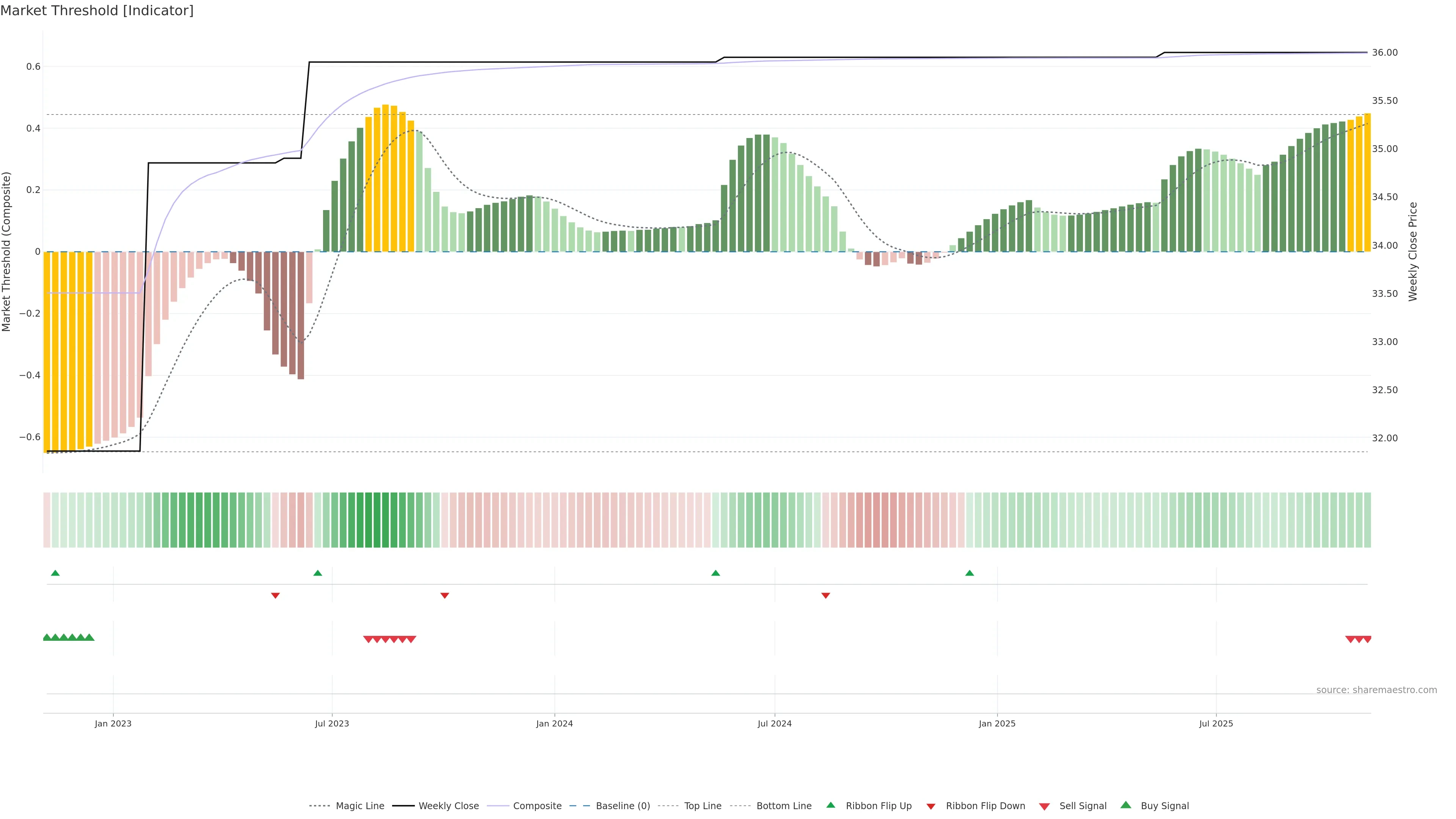Hide the Composite line via legend

pos(537,806)
